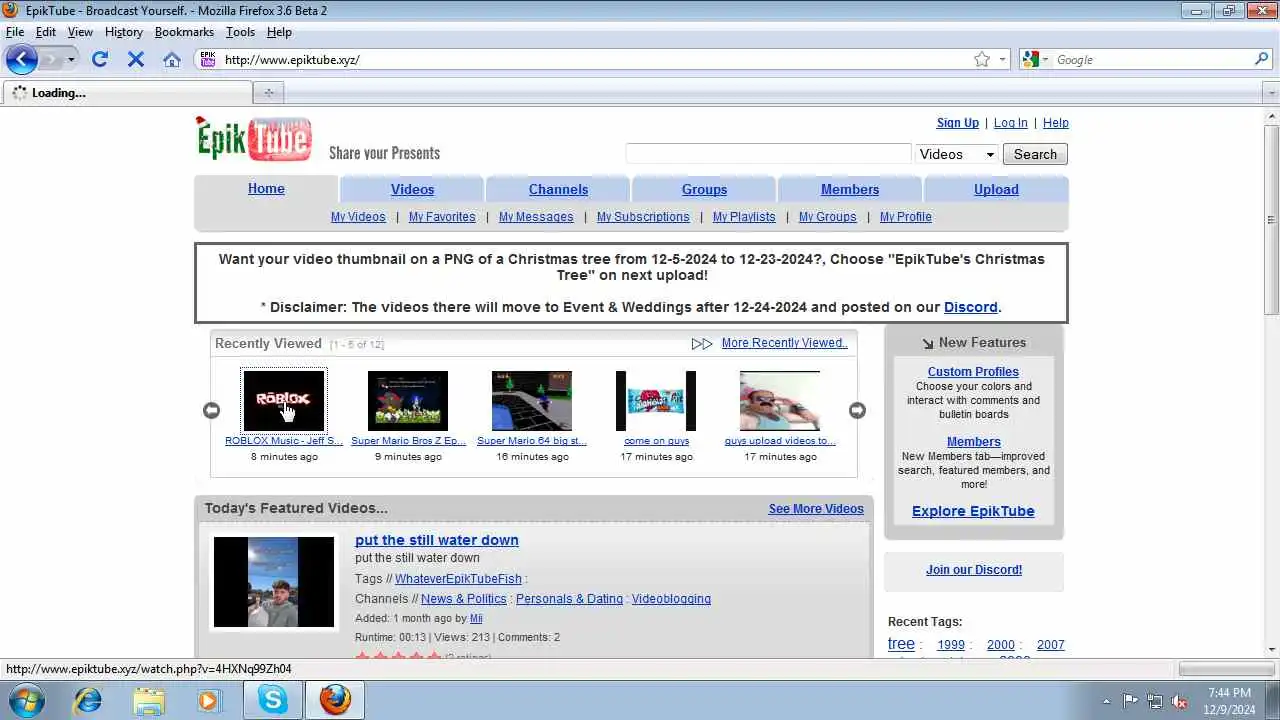Open the address bar history dropdown

(1002, 60)
